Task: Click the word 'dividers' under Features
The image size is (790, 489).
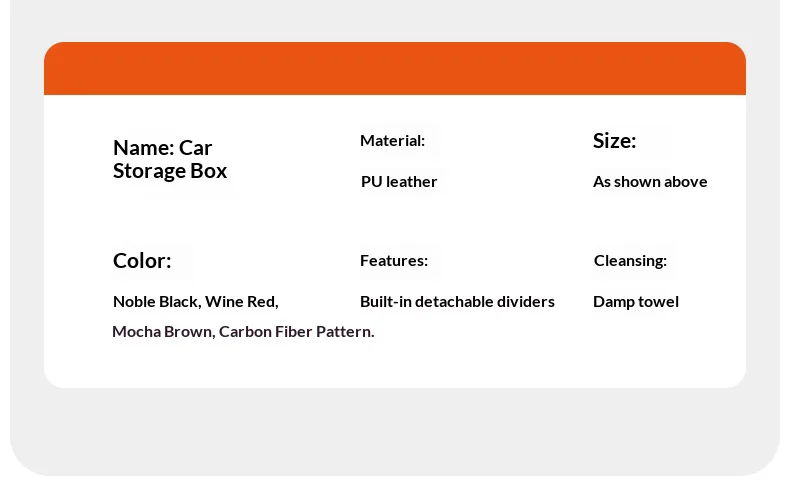Action: tap(527, 302)
